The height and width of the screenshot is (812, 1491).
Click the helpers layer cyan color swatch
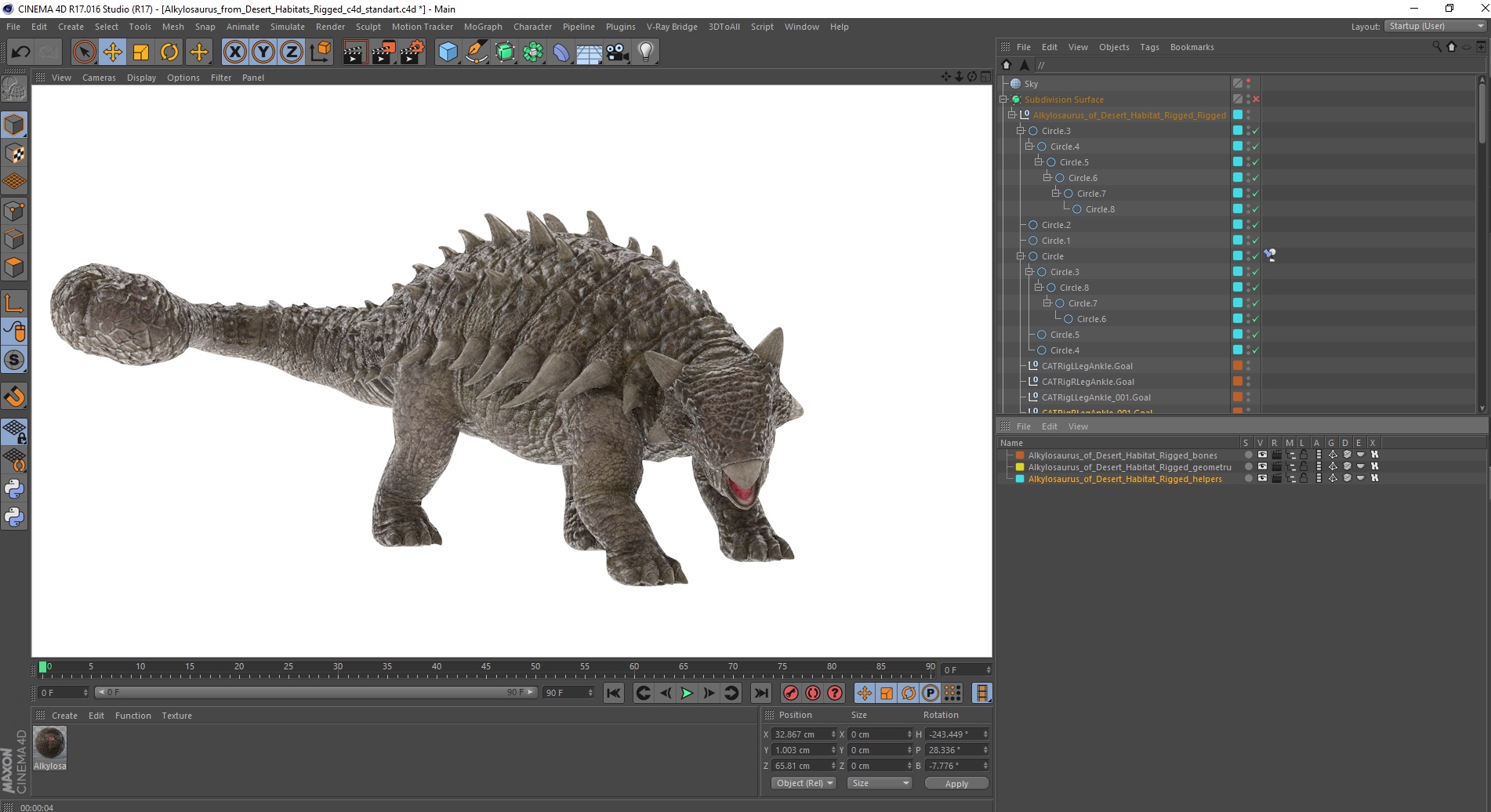pyautogui.click(x=1020, y=479)
